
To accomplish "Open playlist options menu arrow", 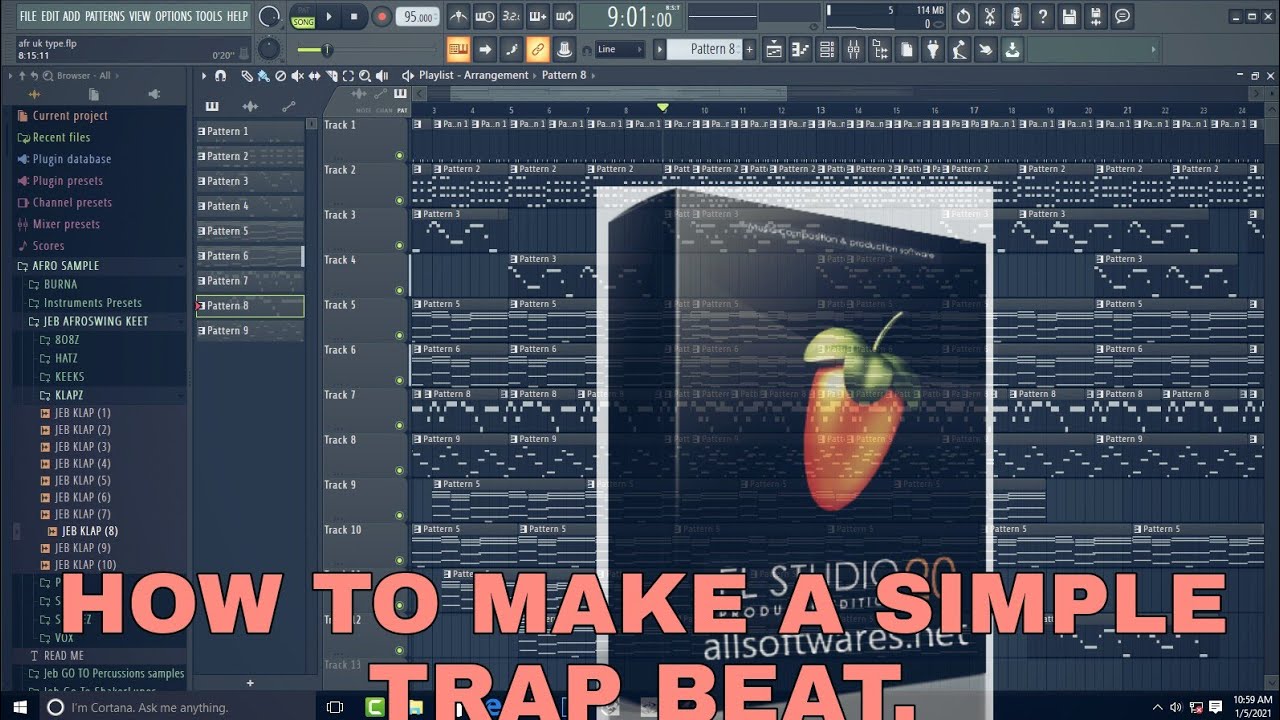I will pyautogui.click(x=204, y=76).
